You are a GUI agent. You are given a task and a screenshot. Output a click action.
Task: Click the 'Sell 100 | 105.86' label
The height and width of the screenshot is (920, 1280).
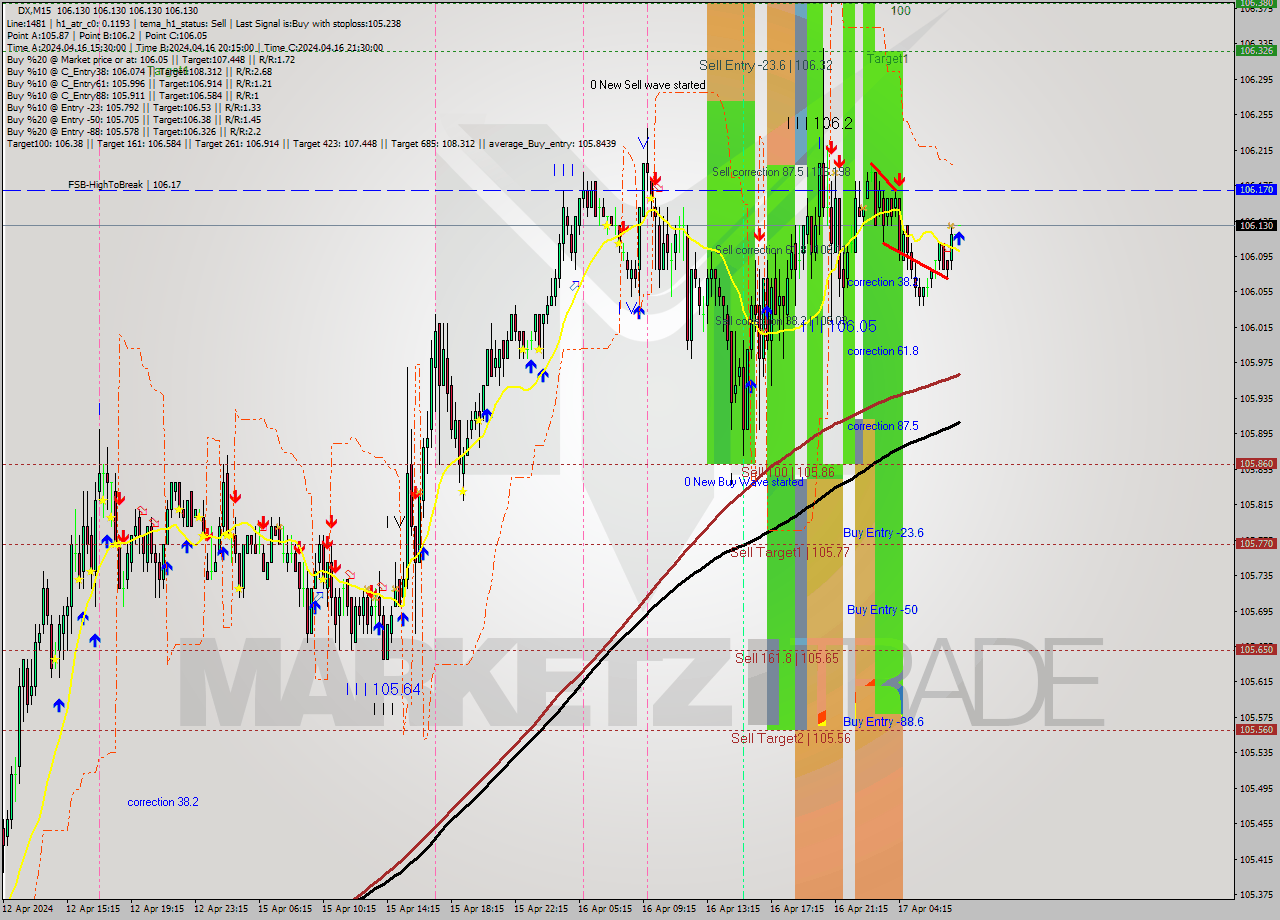coord(786,472)
